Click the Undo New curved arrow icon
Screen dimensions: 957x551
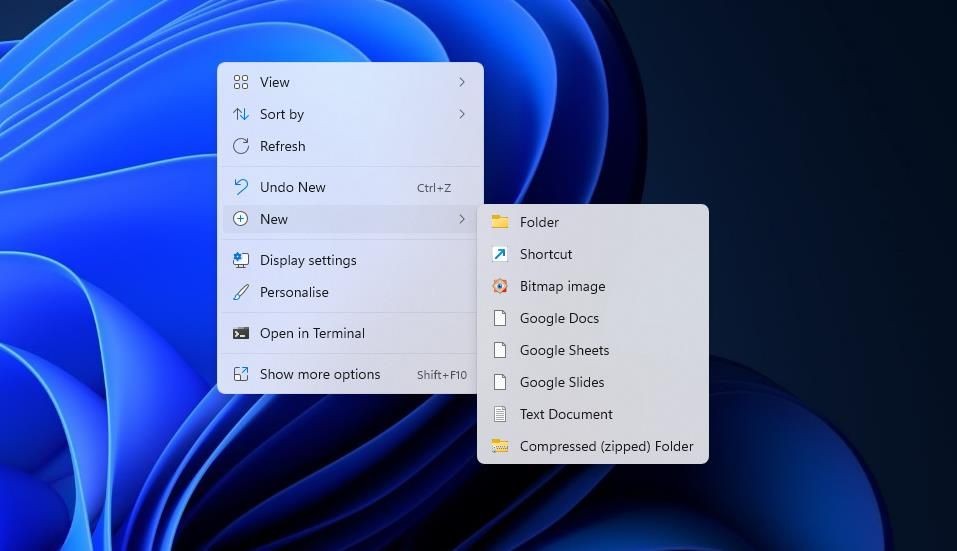coord(240,187)
